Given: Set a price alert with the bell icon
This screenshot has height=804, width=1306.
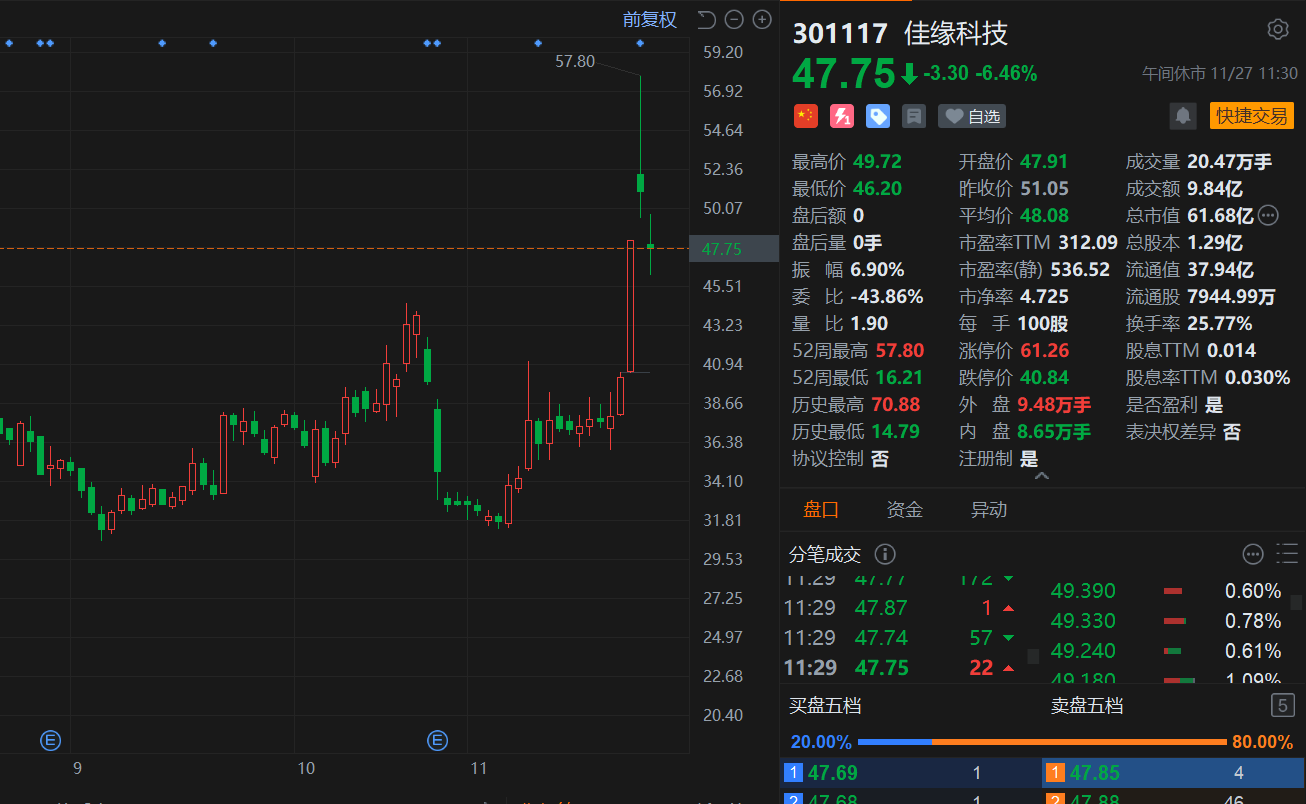Looking at the screenshot, I should click(x=1183, y=116).
